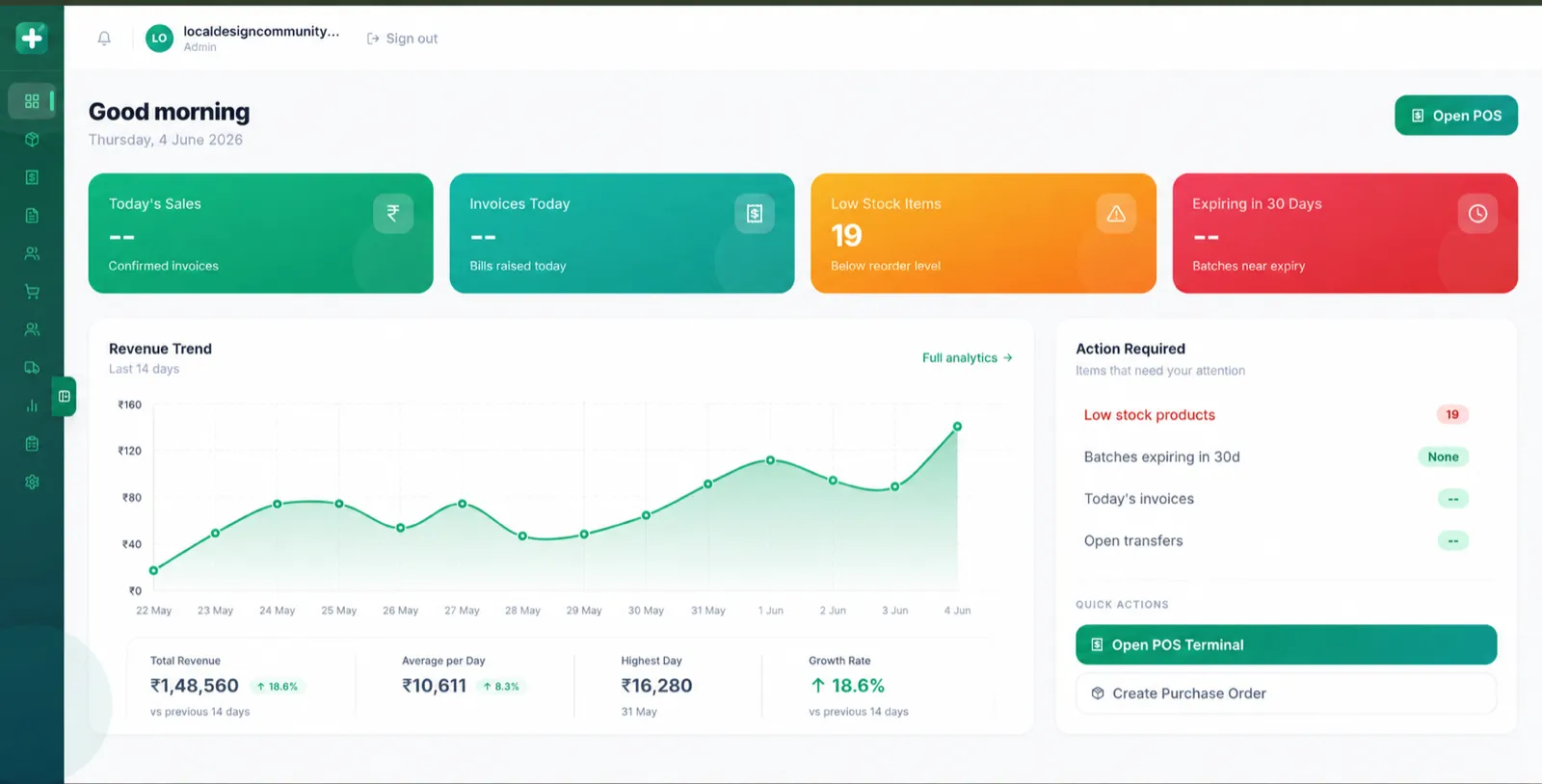Image resolution: width=1542 pixels, height=784 pixels.
Task: Click the receipt icon on Invoices Today card
Action: tap(755, 213)
